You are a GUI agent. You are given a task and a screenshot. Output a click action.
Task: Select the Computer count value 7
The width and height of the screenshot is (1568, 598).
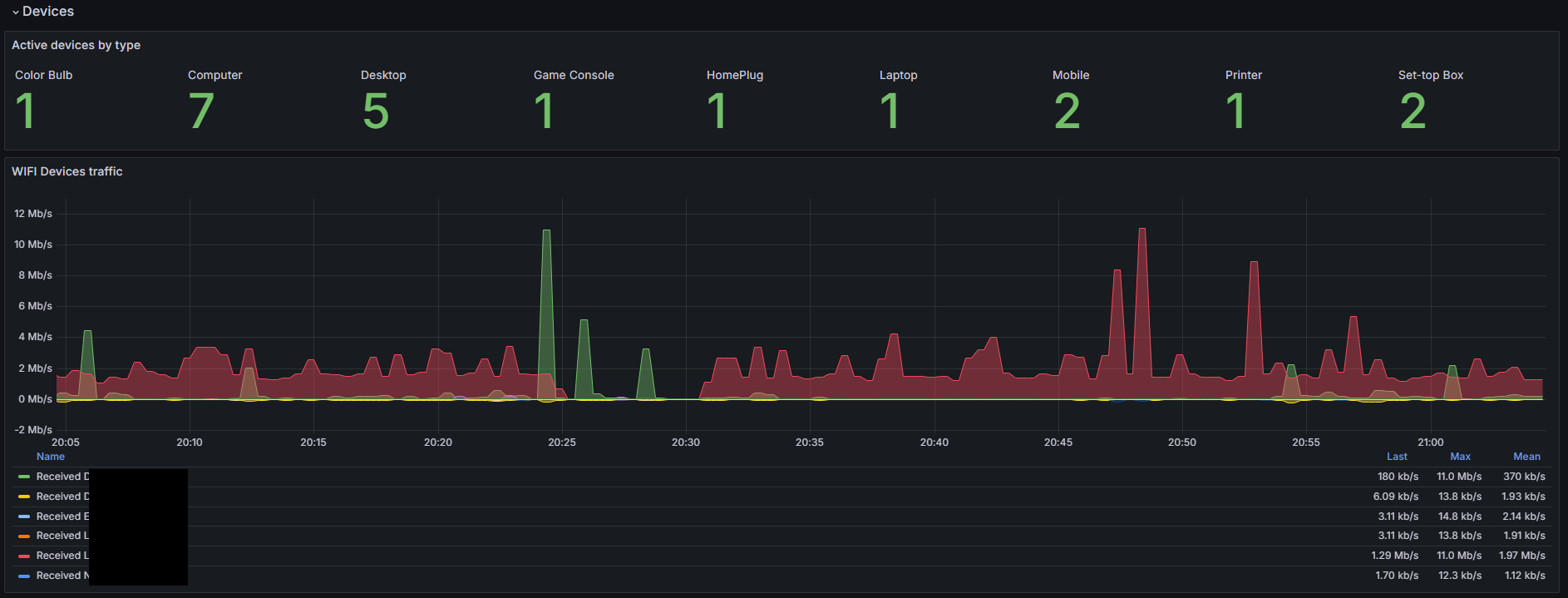[201, 111]
